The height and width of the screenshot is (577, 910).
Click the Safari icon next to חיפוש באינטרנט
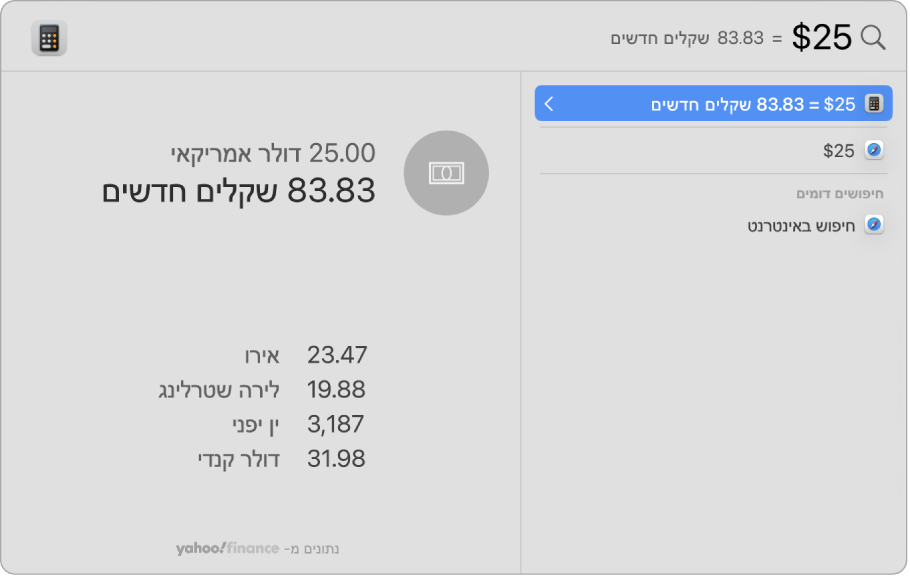point(874,224)
